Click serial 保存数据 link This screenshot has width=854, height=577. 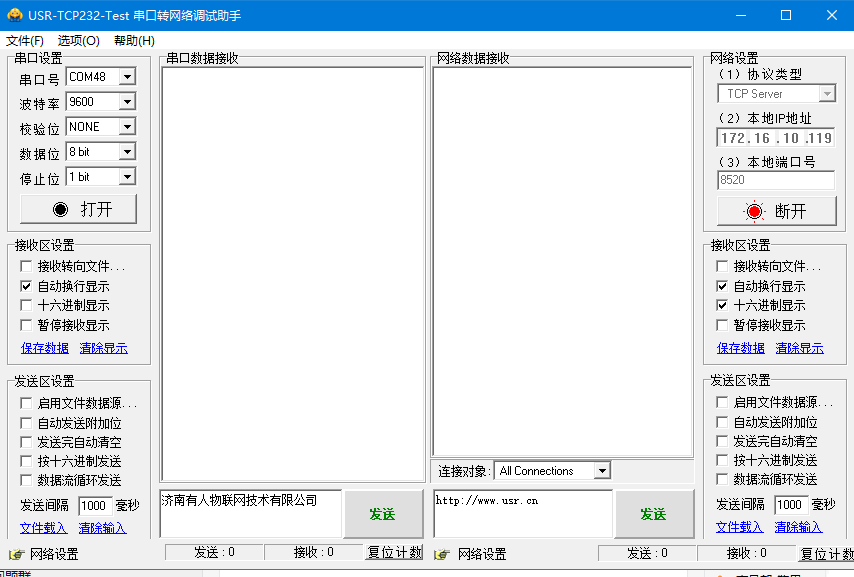click(x=45, y=348)
